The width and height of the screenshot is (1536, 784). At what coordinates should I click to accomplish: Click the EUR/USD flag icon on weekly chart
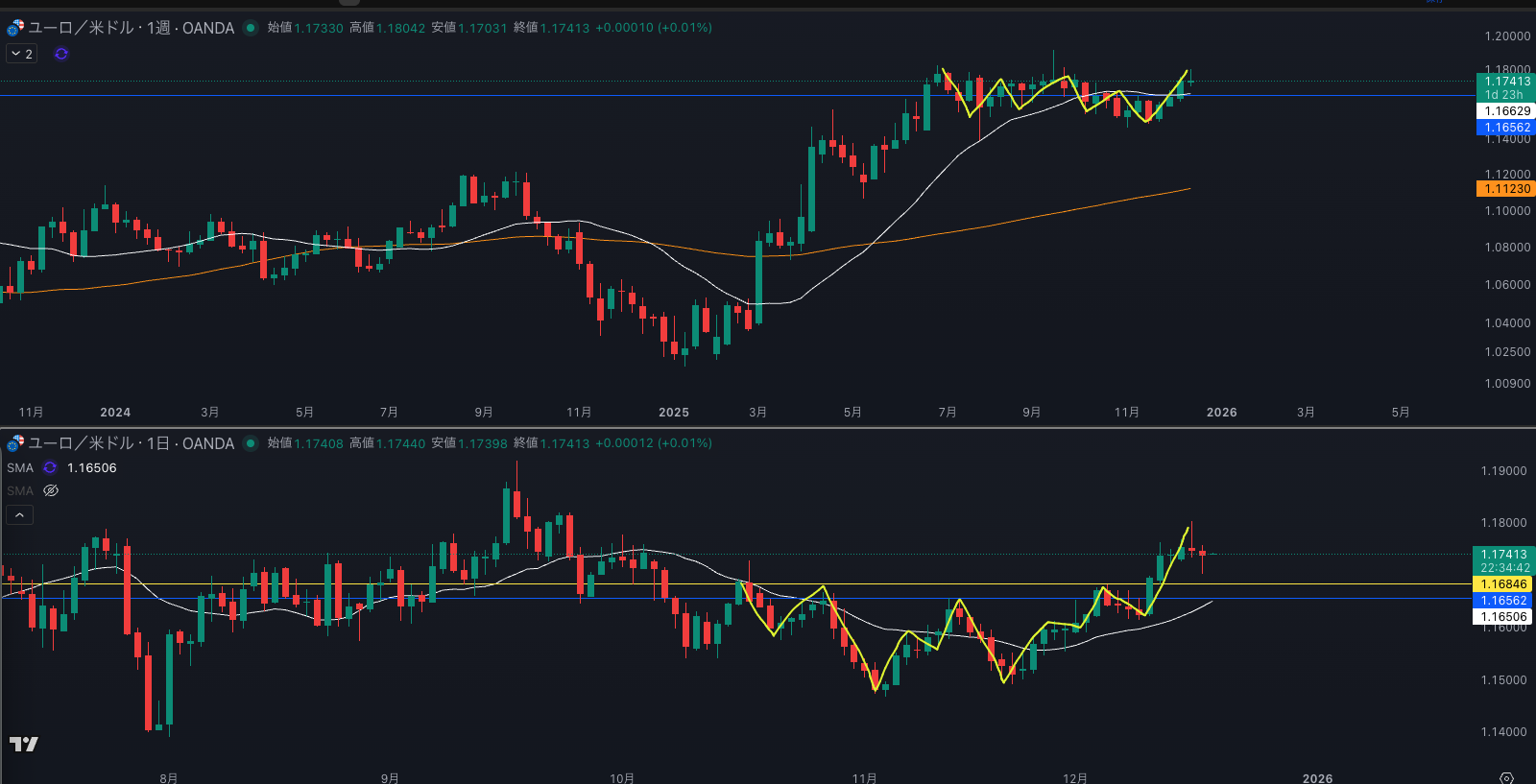[15, 28]
